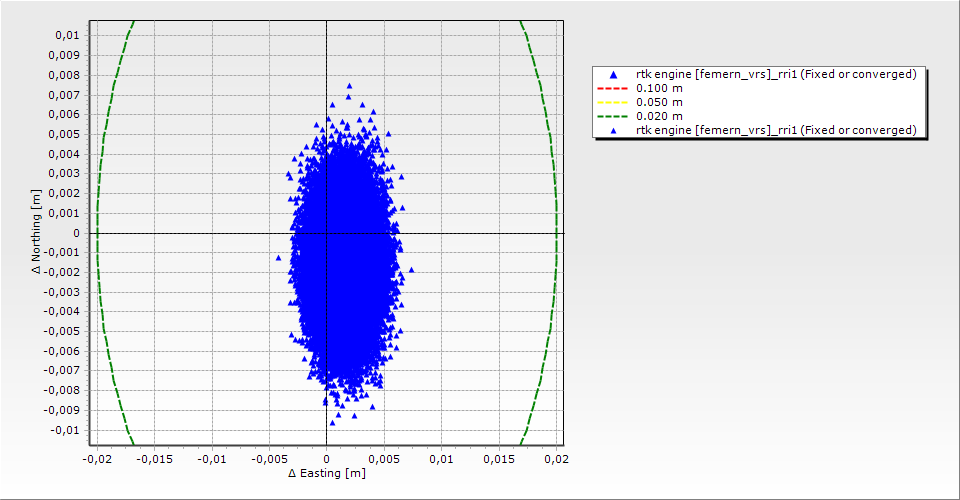Click the first rtk engine legend entry text
The height and width of the screenshot is (500, 960).
776,74
